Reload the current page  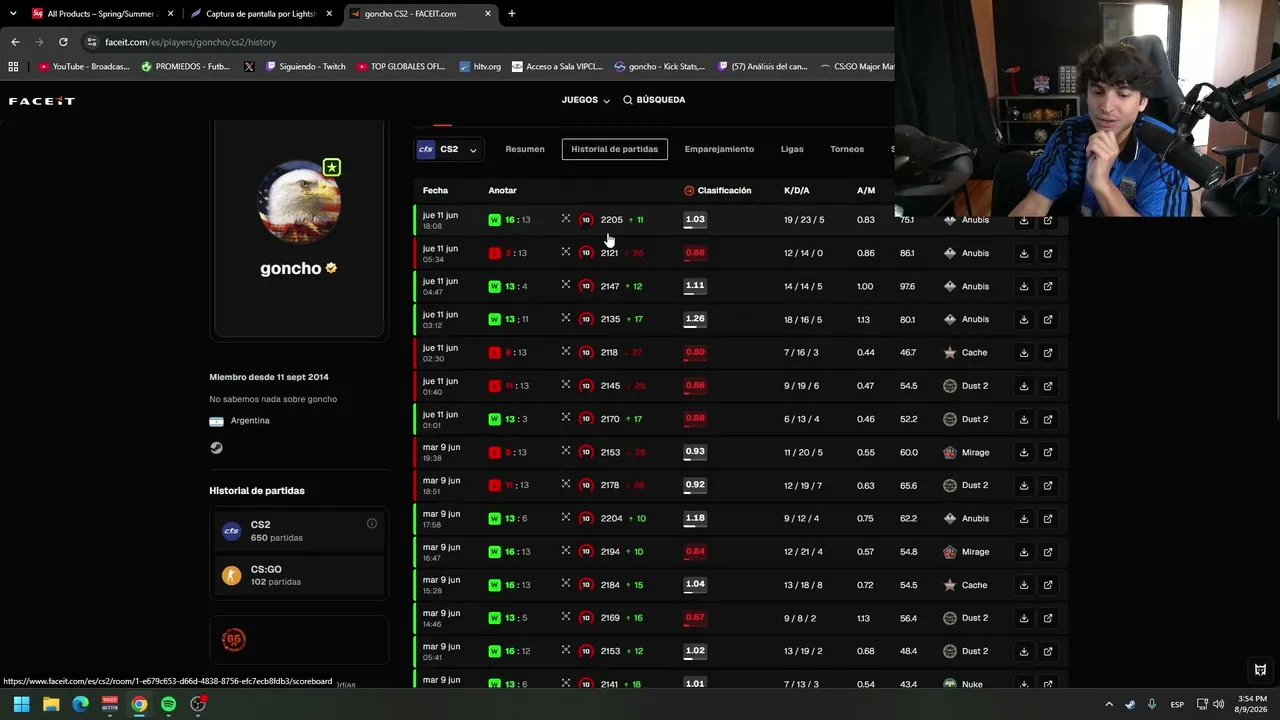tap(63, 42)
